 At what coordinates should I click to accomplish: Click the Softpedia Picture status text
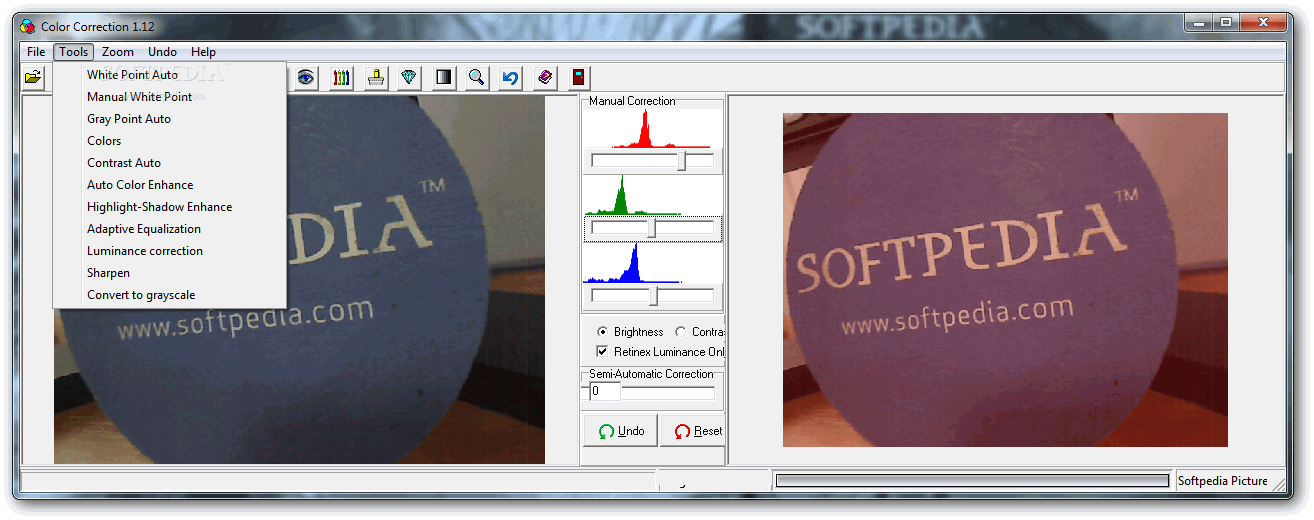[x=1223, y=481]
